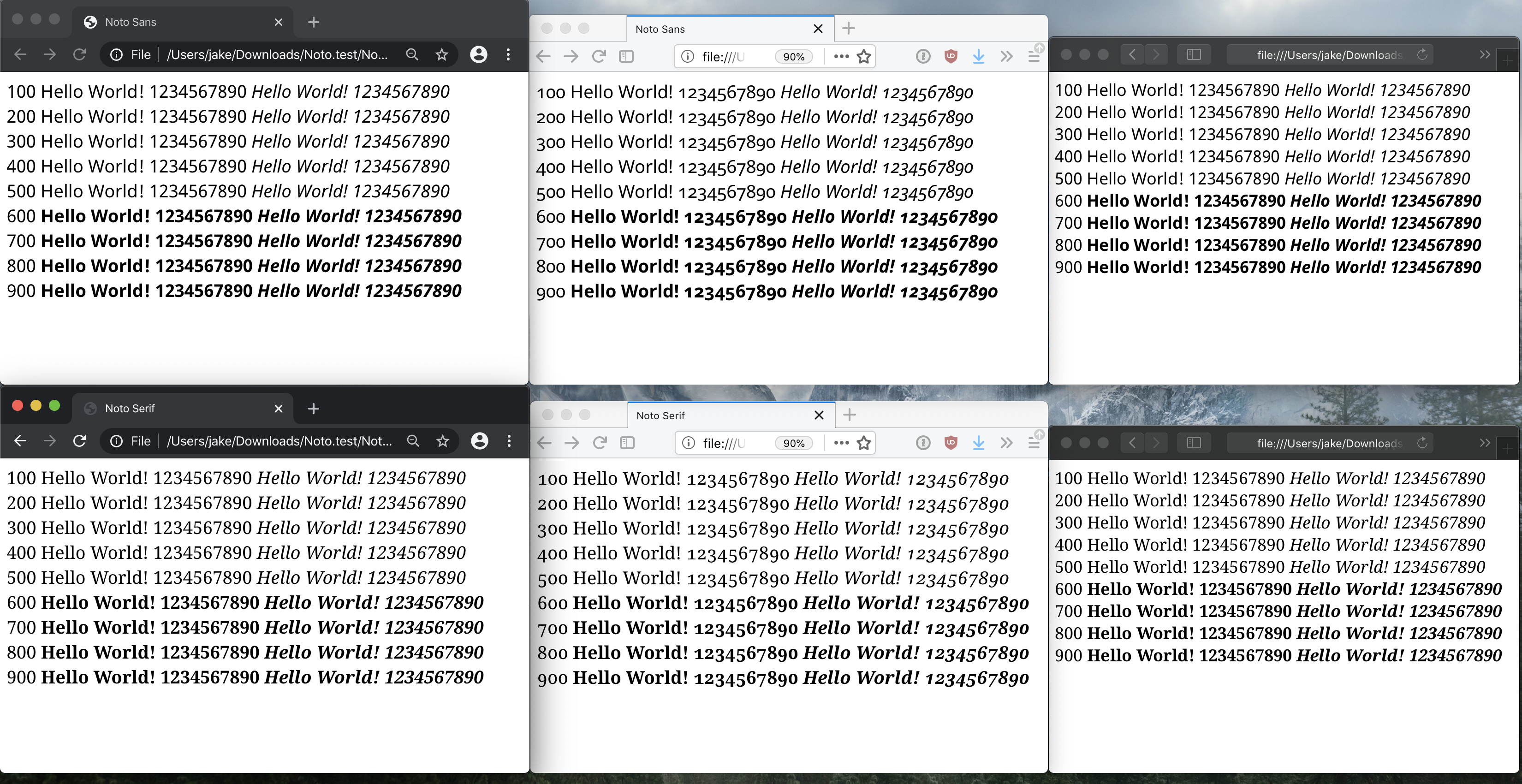The width and height of the screenshot is (1522, 784).
Task: Click the Safari sidebar toggle icon
Action: pyautogui.click(x=1194, y=54)
